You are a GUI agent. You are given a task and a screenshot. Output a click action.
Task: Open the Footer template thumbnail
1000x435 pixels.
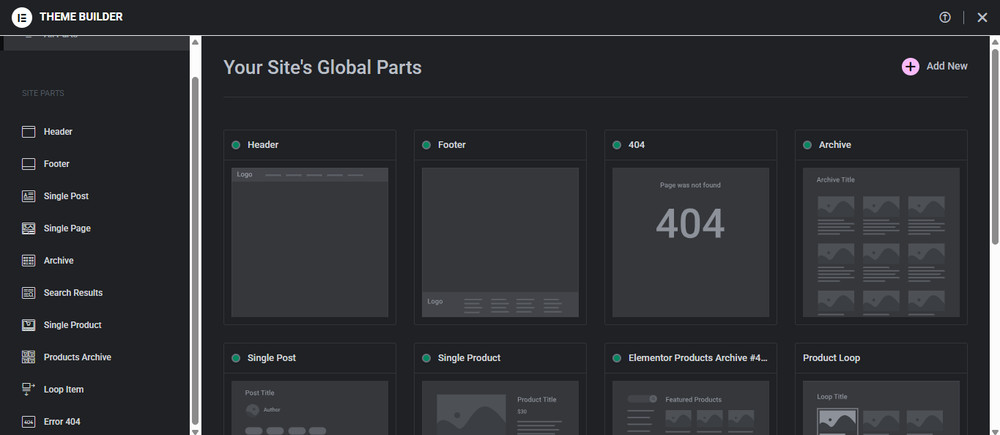(500, 242)
